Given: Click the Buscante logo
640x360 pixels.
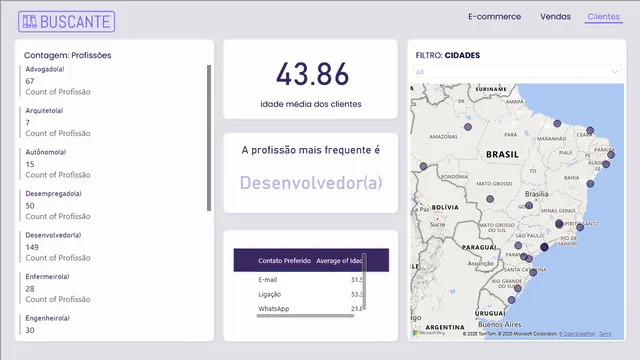Looking at the screenshot, I should point(67,22).
